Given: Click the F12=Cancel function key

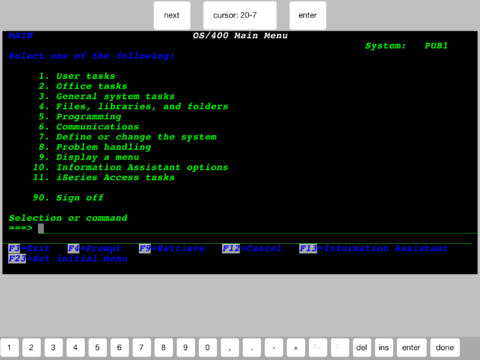Looking at the screenshot, I should (x=252, y=248).
